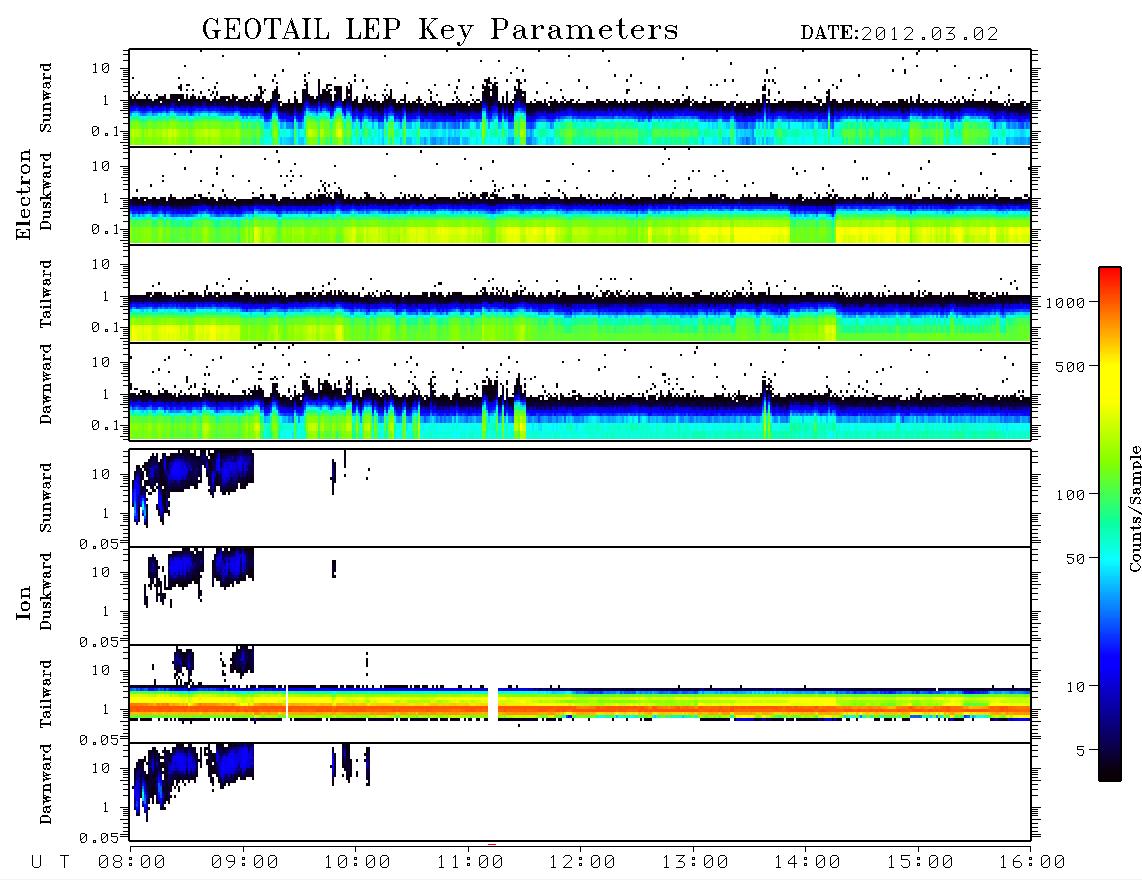Click the Electron Dawnward spectrogram panel
This screenshot has width=1142, height=880.
coord(580,391)
